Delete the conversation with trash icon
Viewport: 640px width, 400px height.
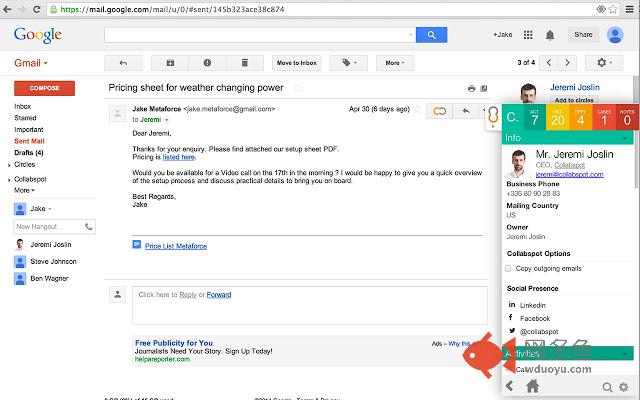coord(244,63)
